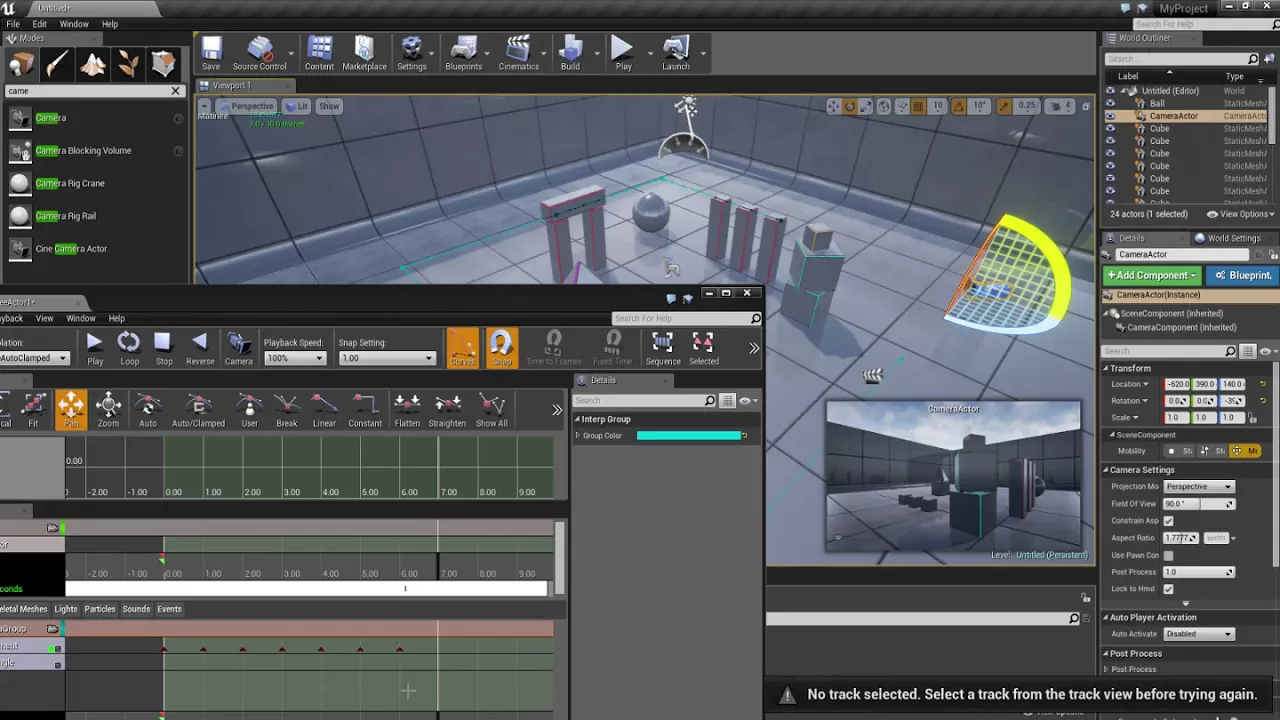Toggle the Curves editor button

[x=463, y=347]
